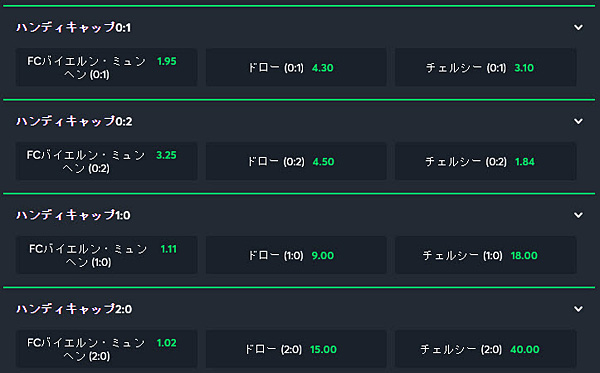Pick チェルシー (0:2) odds 1.84

(486, 161)
